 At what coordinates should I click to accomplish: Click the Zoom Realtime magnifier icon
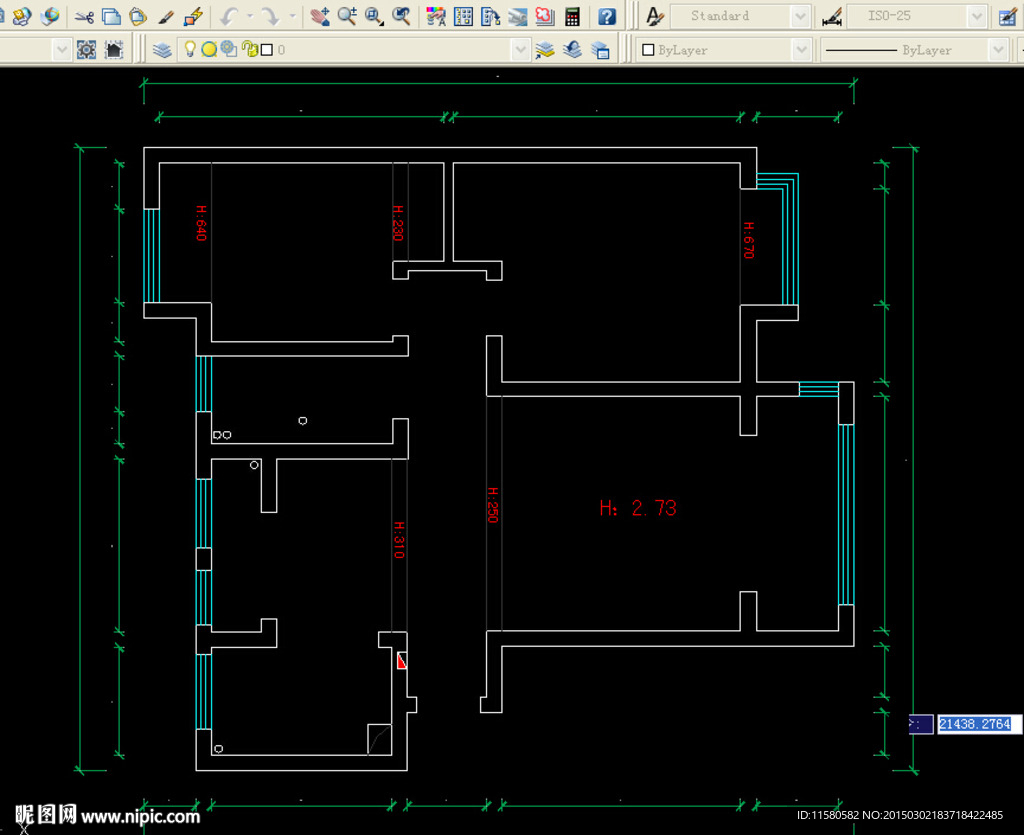(346, 16)
